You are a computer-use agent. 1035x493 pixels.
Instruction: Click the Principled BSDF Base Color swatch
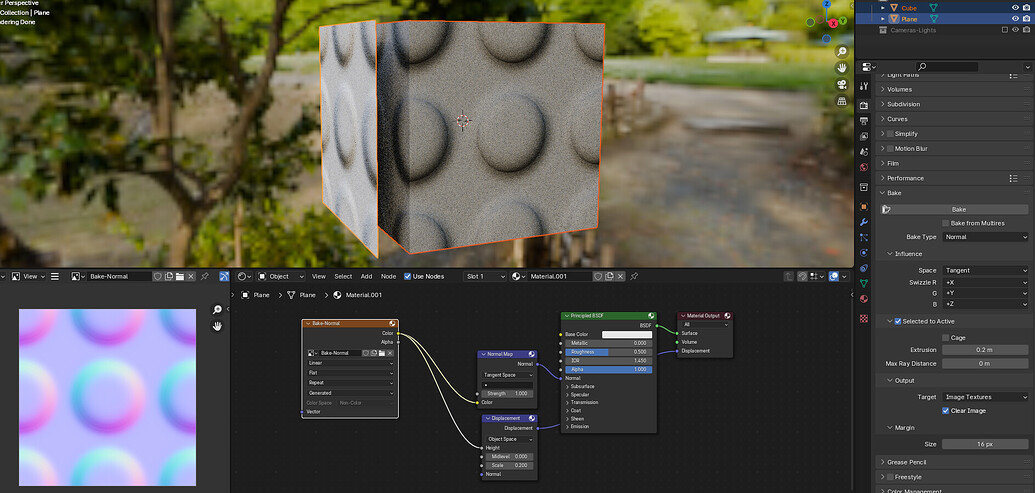(x=626, y=335)
